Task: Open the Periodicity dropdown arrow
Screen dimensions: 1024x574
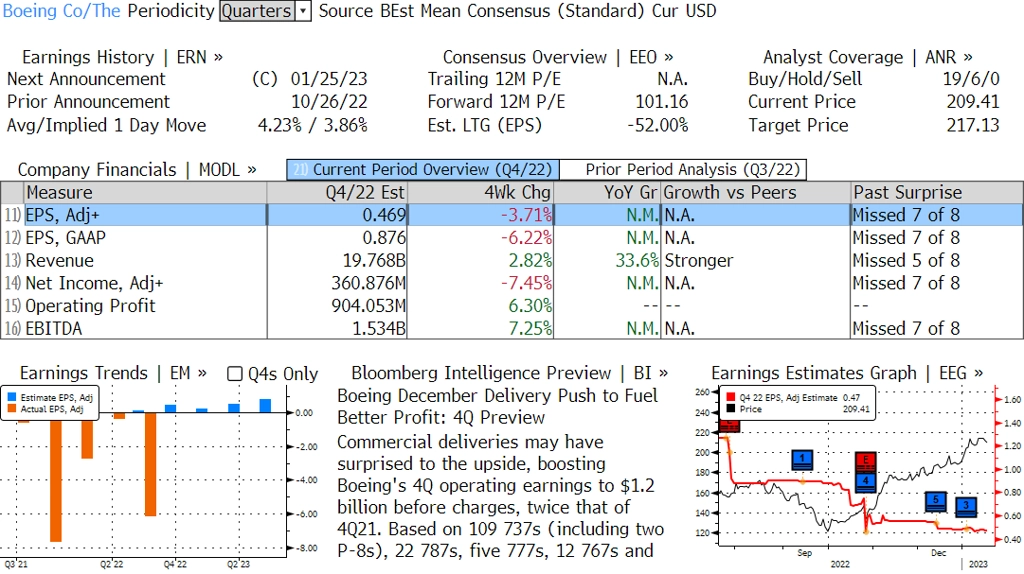Action: [x=302, y=11]
